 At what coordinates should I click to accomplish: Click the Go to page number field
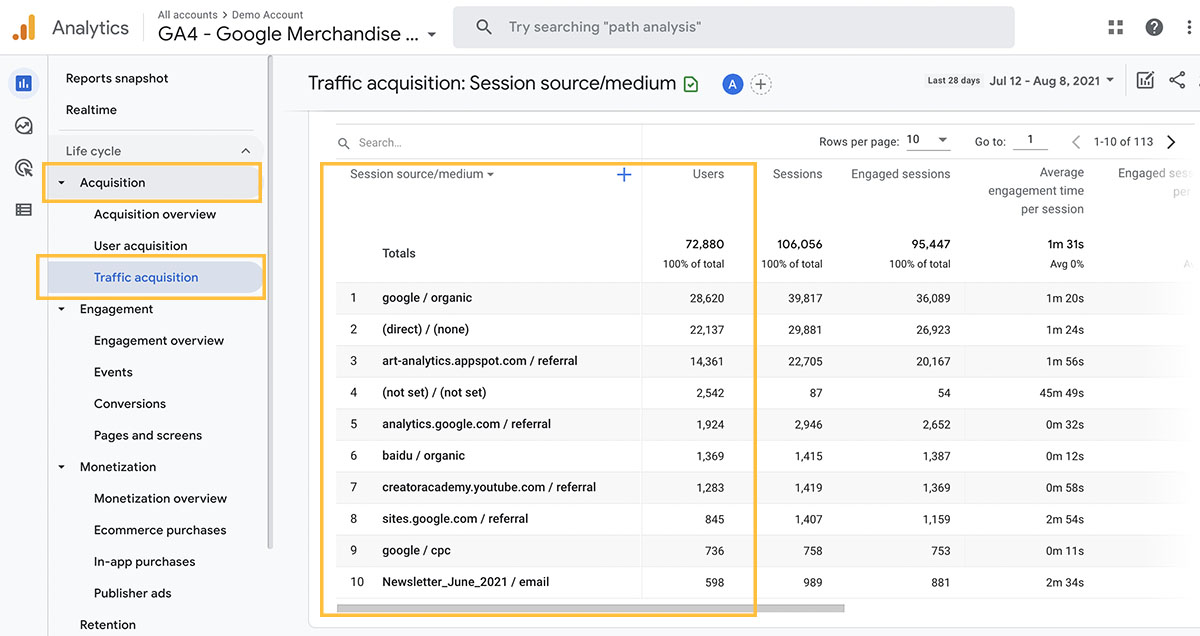click(1030, 141)
